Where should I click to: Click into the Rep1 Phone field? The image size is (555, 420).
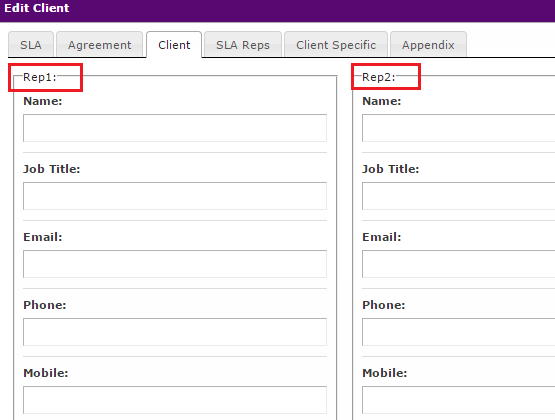click(x=175, y=332)
